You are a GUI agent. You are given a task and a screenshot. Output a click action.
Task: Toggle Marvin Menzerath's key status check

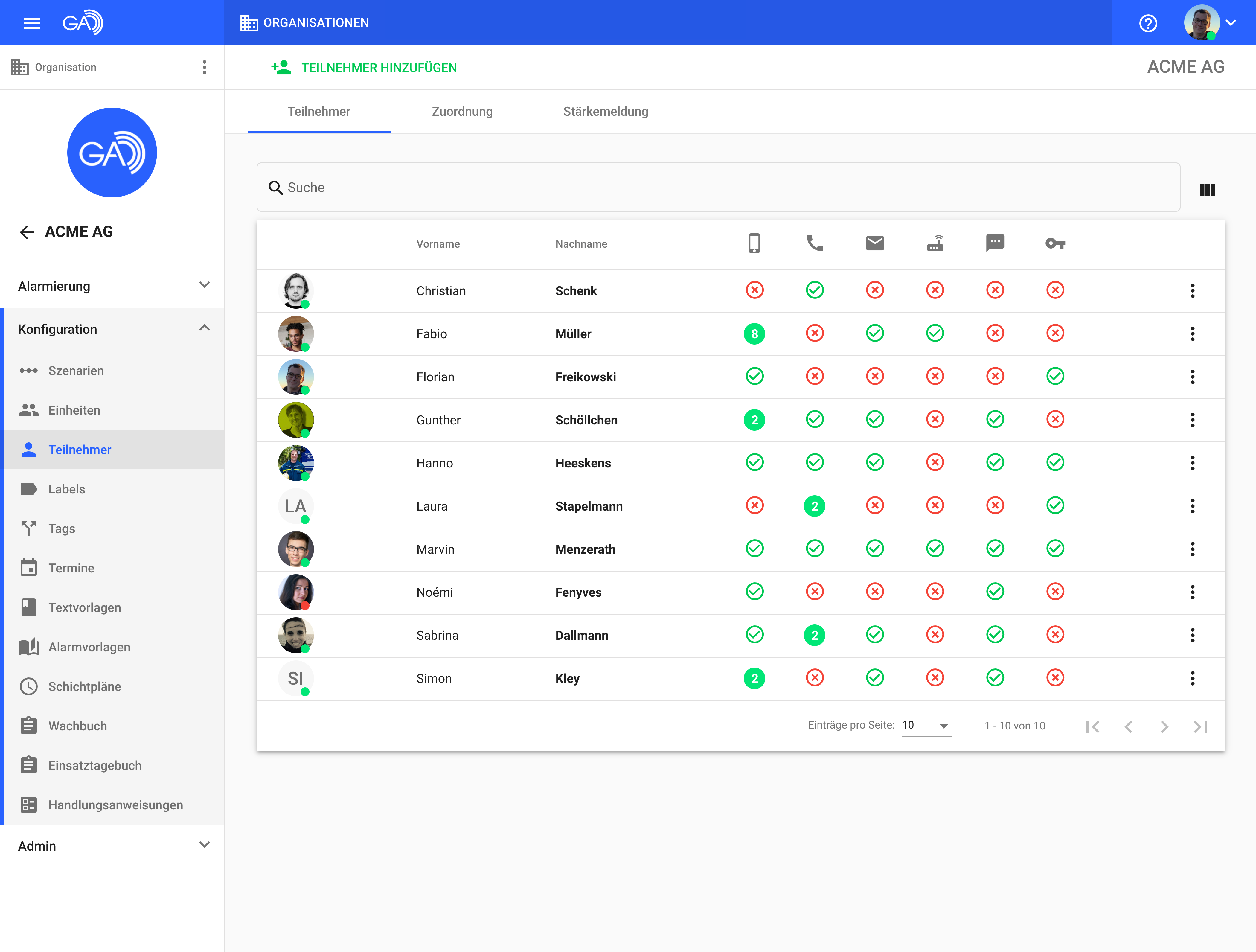[x=1055, y=549]
